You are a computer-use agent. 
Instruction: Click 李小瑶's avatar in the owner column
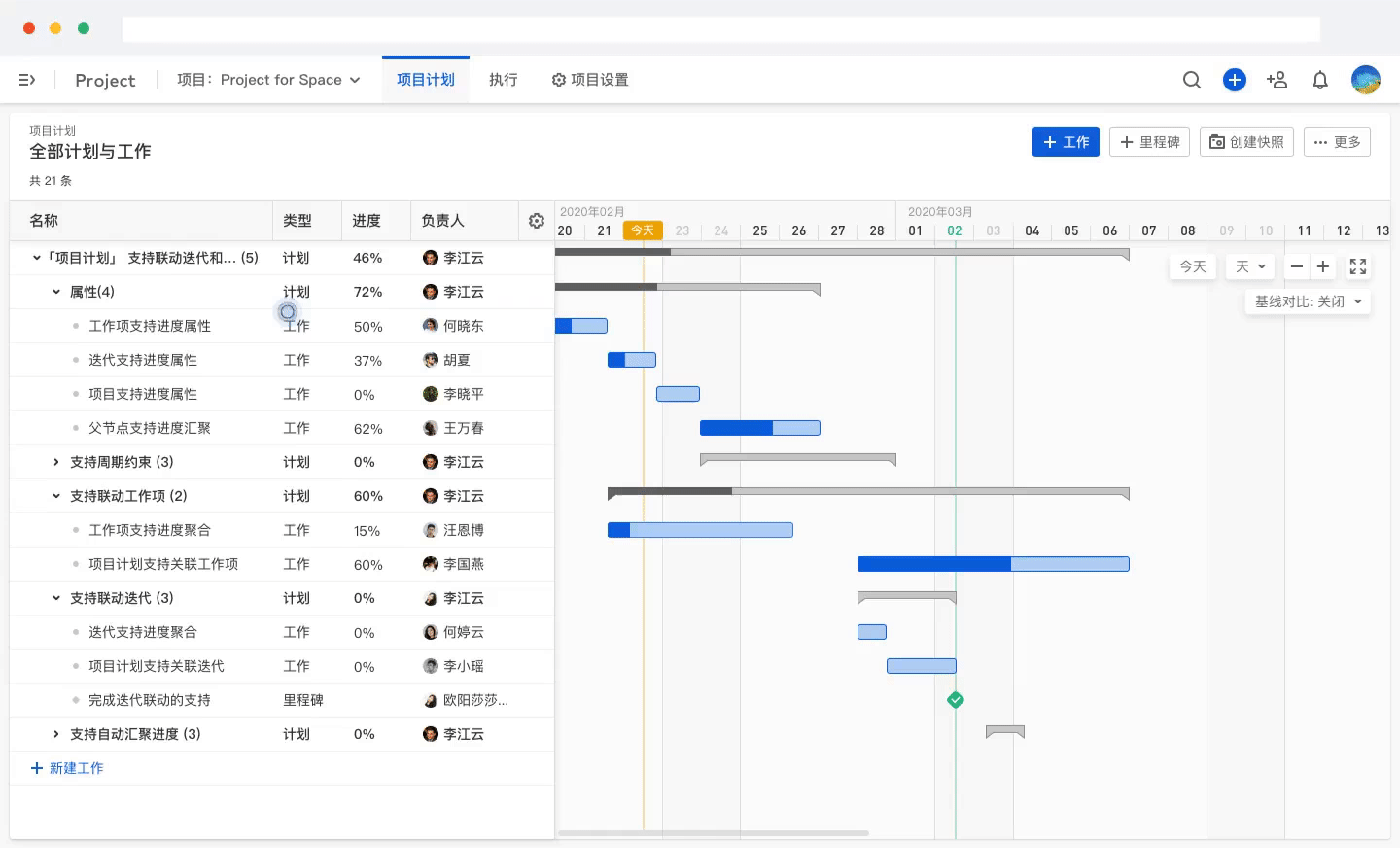pyautogui.click(x=431, y=666)
